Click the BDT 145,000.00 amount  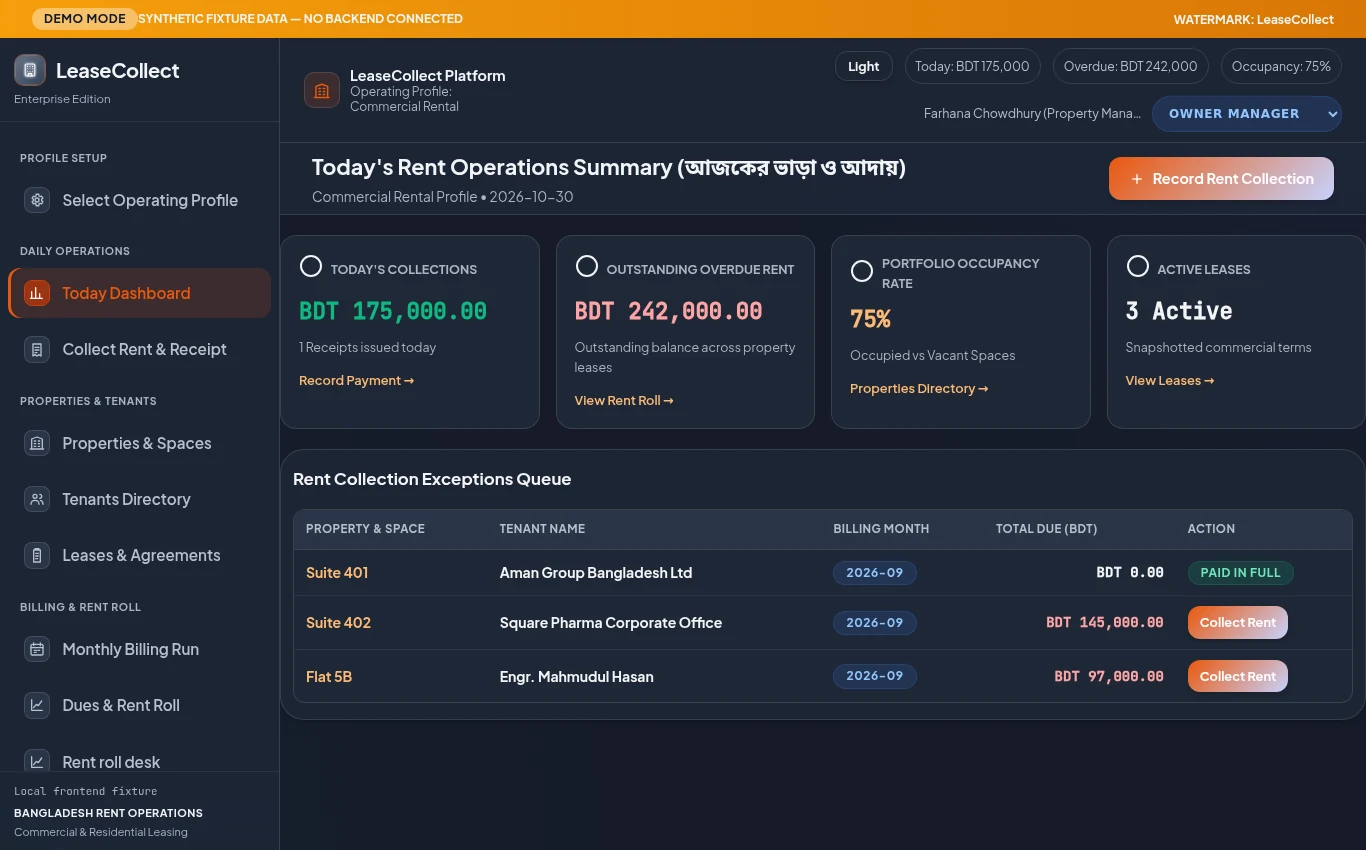point(1105,622)
